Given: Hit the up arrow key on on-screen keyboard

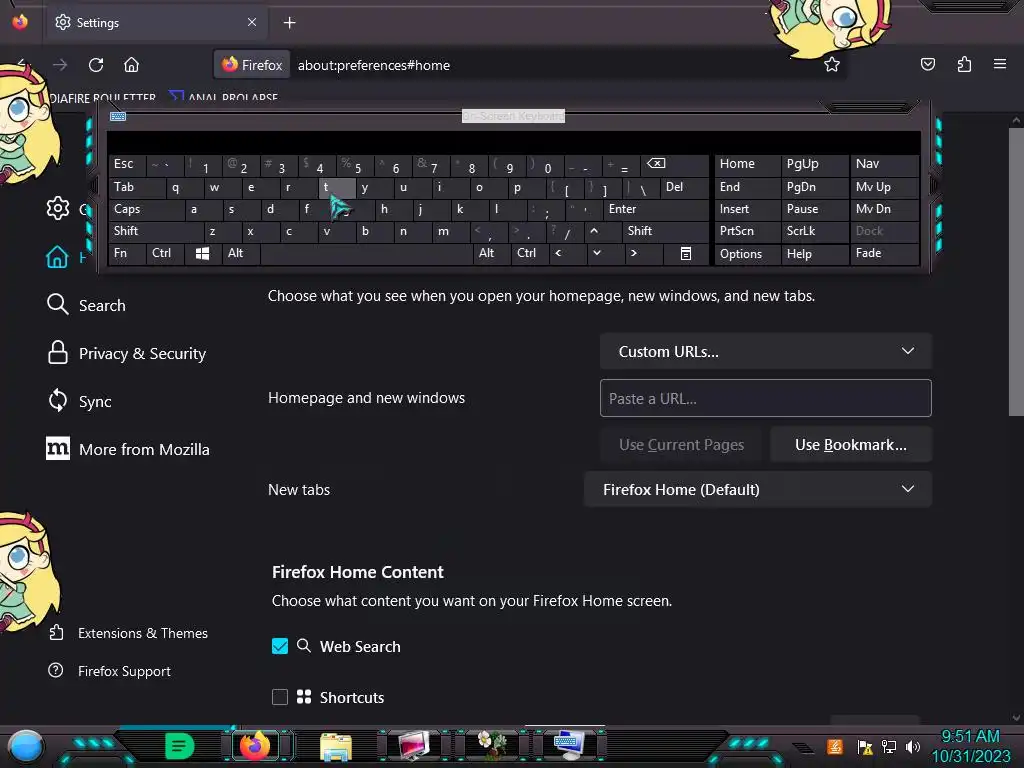Looking at the screenshot, I should pyautogui.click(x=594, y=231).
